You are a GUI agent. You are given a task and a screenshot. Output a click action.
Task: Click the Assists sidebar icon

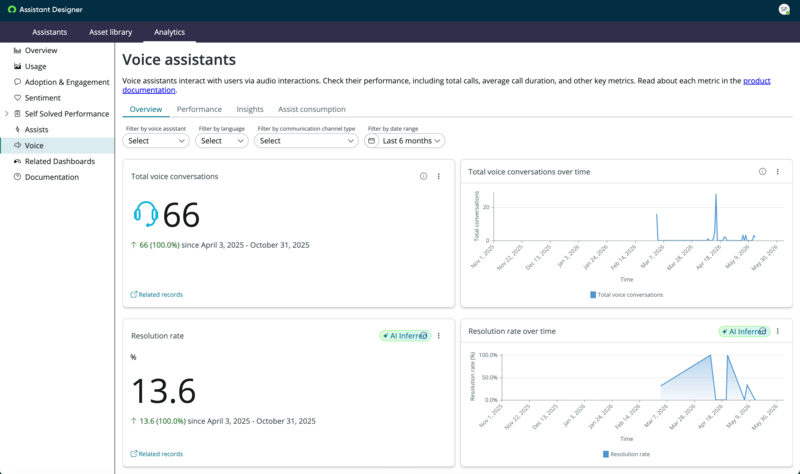[17, 130]
